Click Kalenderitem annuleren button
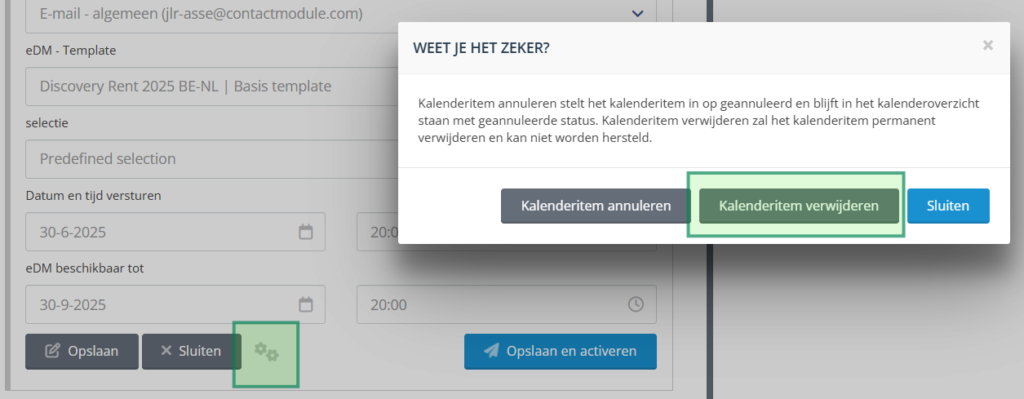This screenshot has width=1024, height=399. [x=596, y=206]
